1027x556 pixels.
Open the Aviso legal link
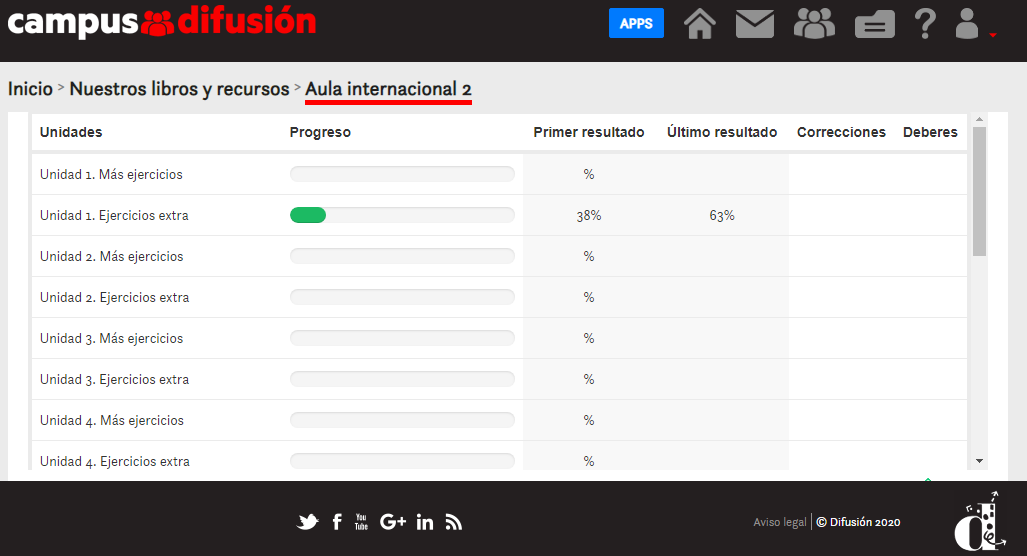click(x=779, y=522)
